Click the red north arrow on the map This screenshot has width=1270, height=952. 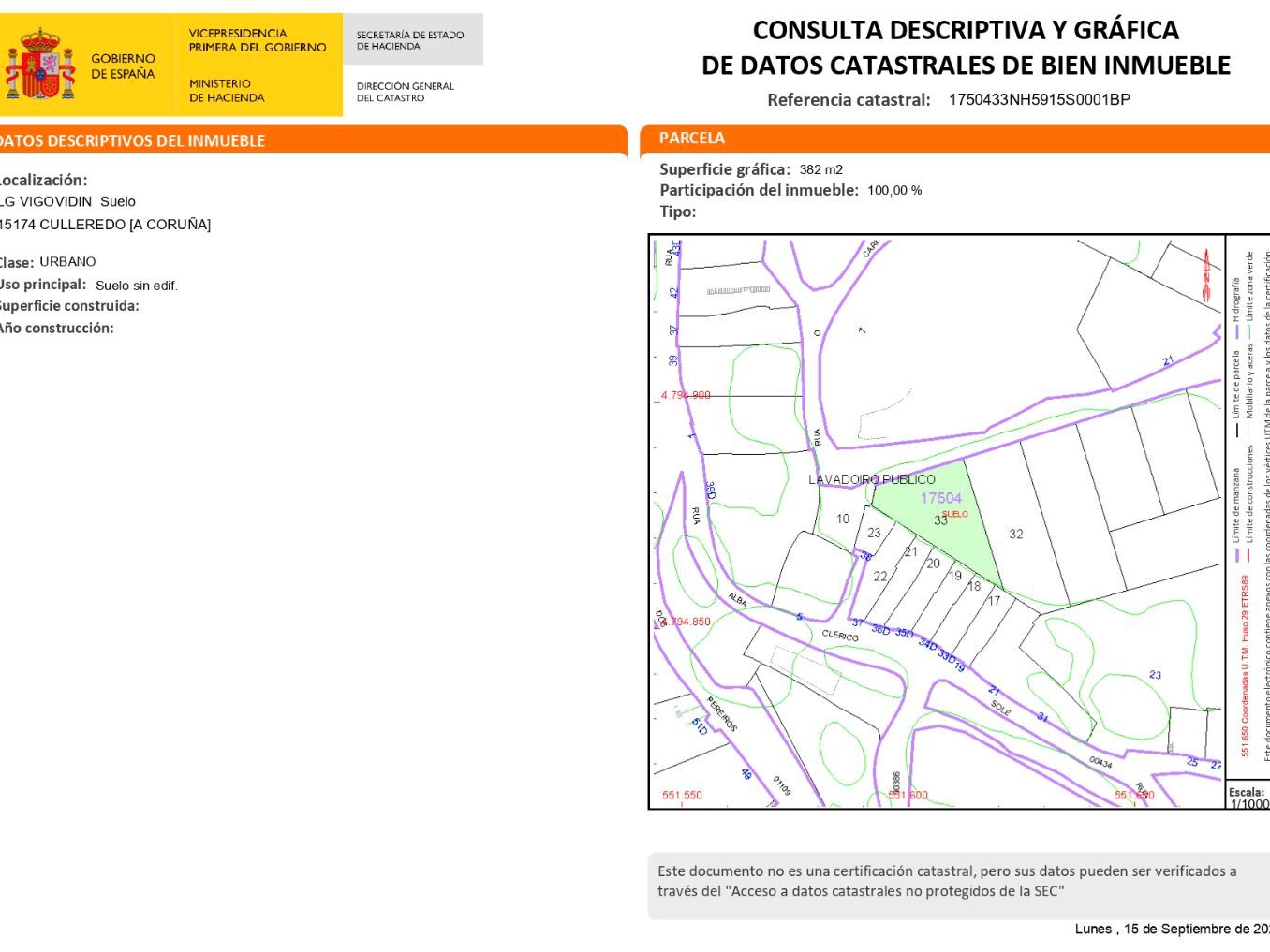click(1207, 275)
